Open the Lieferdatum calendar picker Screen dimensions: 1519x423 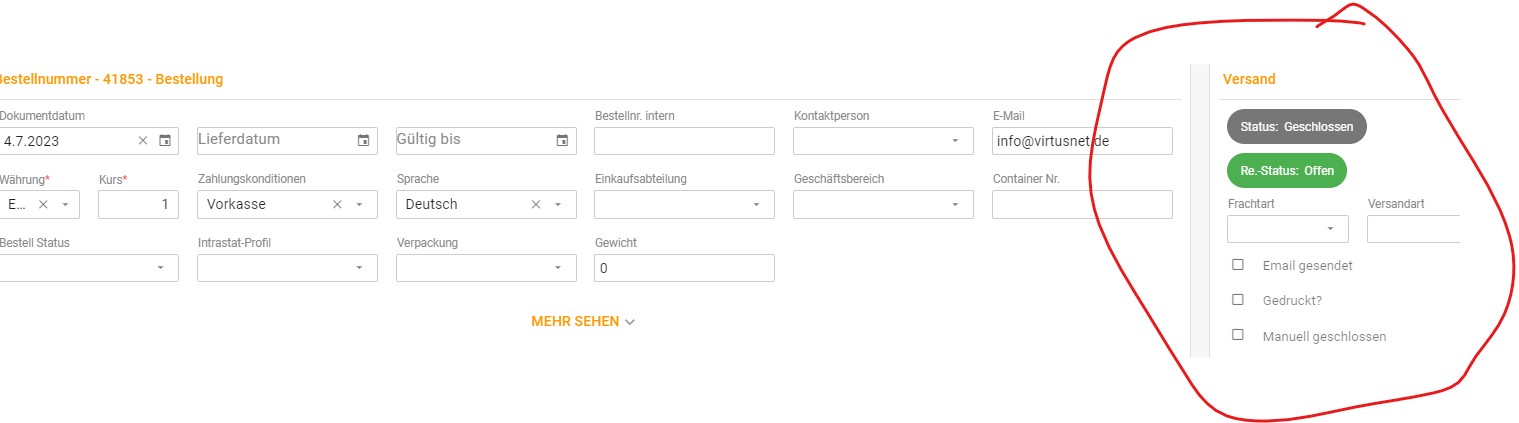[364, 141]
